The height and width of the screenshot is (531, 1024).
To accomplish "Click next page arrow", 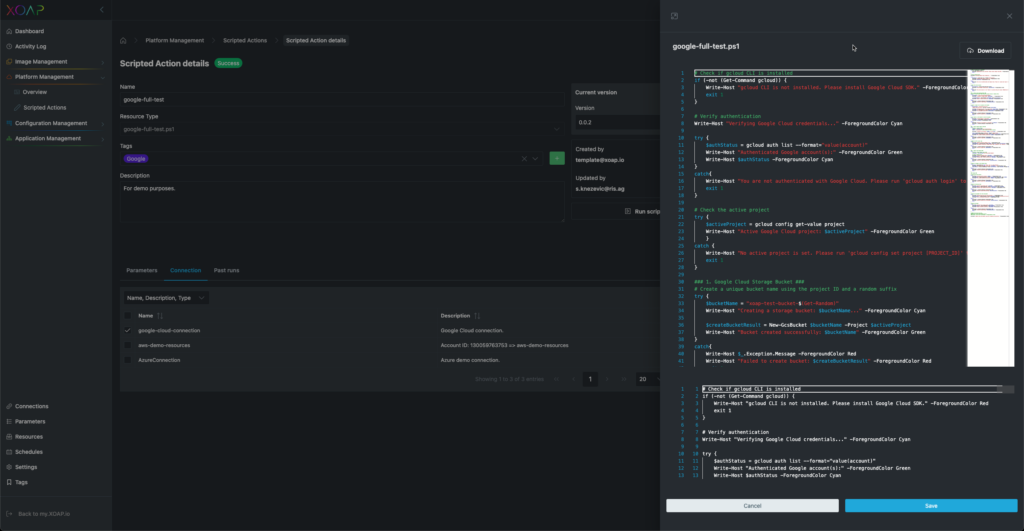I will coord(607,379).
